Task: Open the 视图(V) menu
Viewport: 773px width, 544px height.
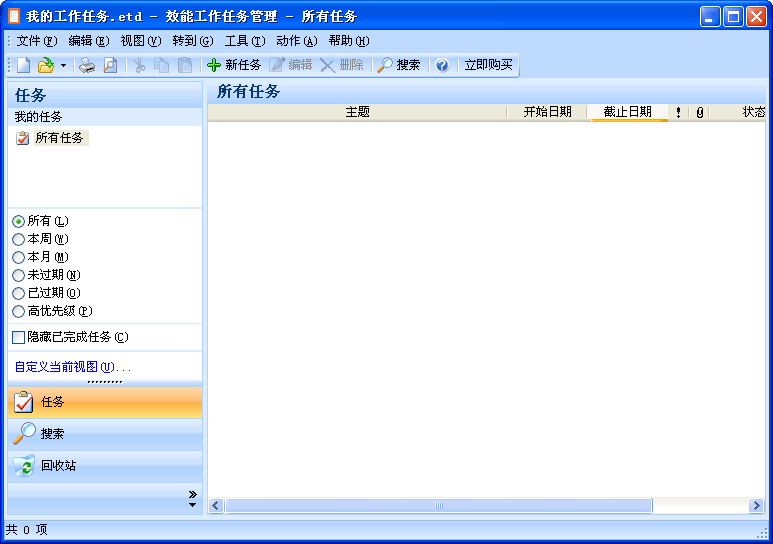Action: coord(141,41)
